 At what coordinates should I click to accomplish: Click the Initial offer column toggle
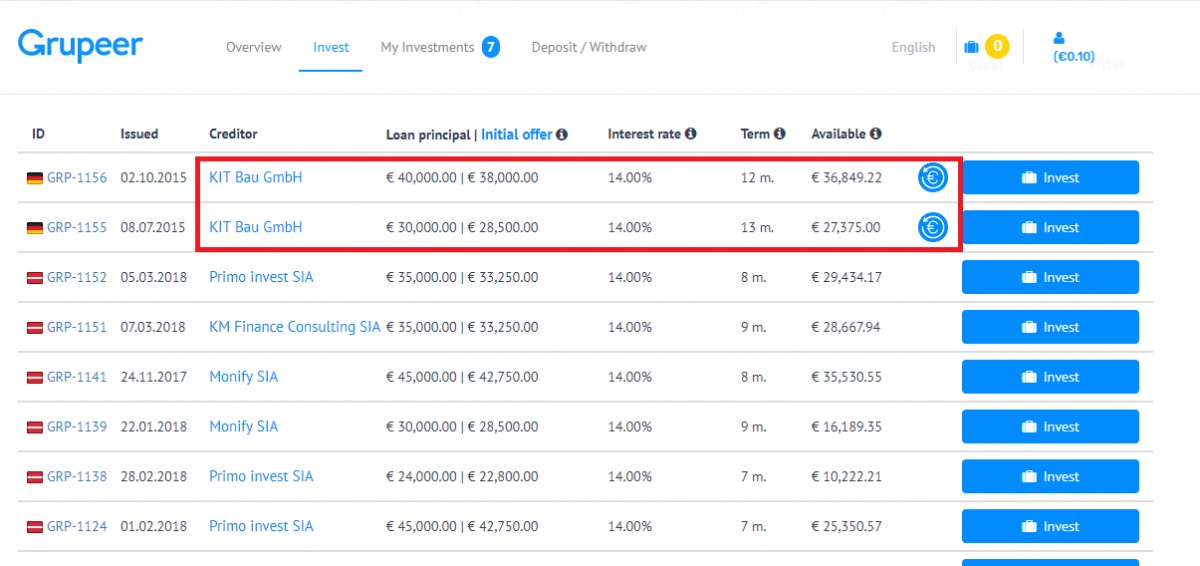click(516, 134)
